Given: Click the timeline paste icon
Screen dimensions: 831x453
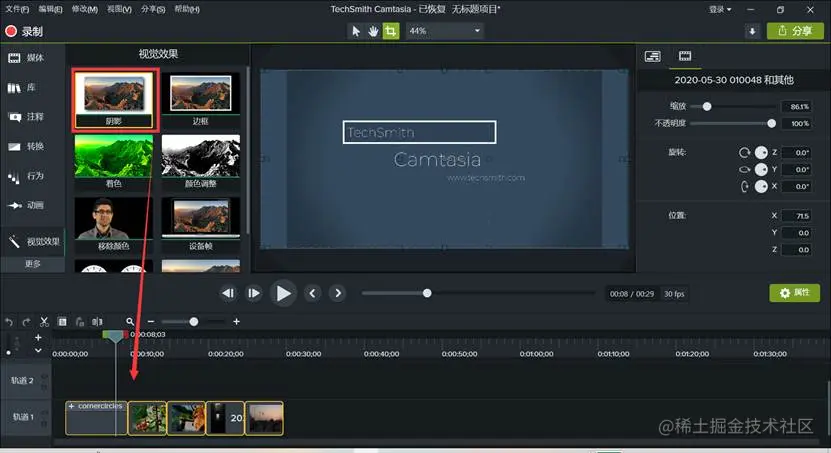Looking at the screenshot, I should 79,322.
